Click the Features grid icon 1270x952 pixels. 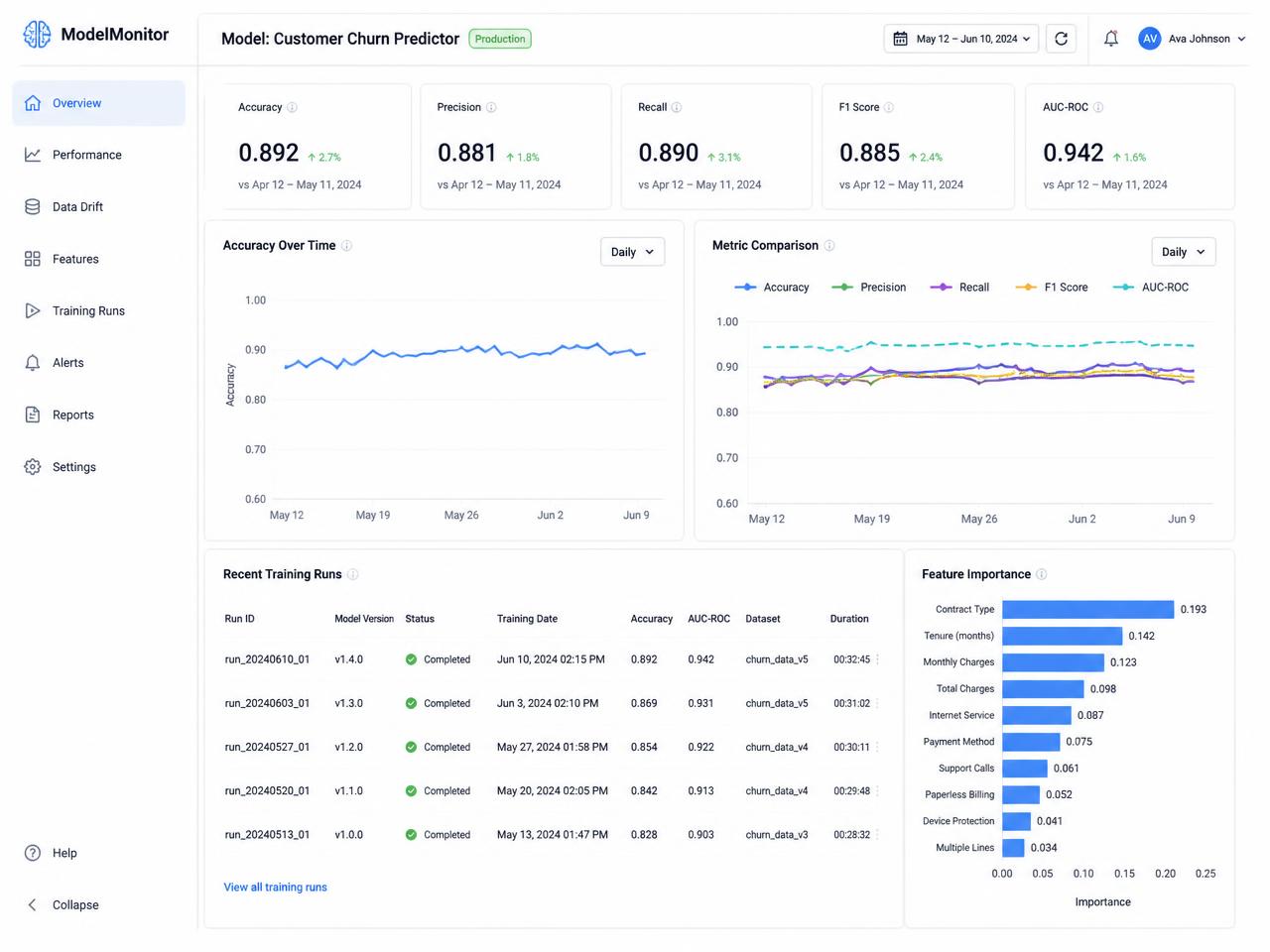(x=33, y=259)
